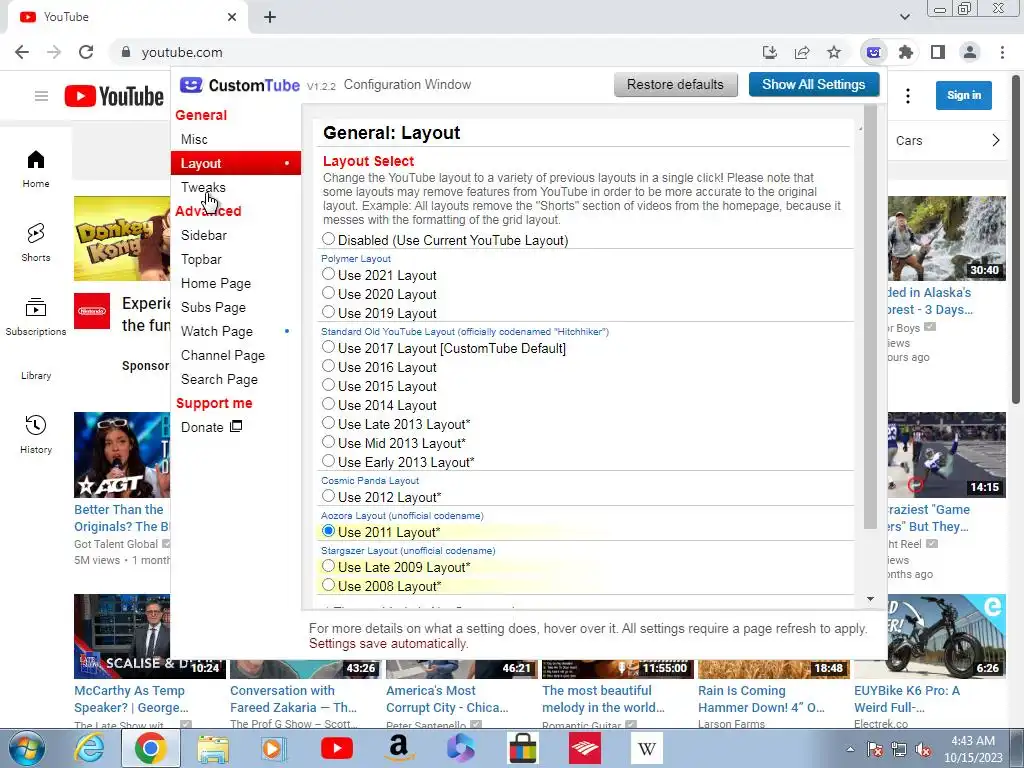Show next category chips with right chevron
This screenshot has height=768, width=1024.
click(995, 140)
